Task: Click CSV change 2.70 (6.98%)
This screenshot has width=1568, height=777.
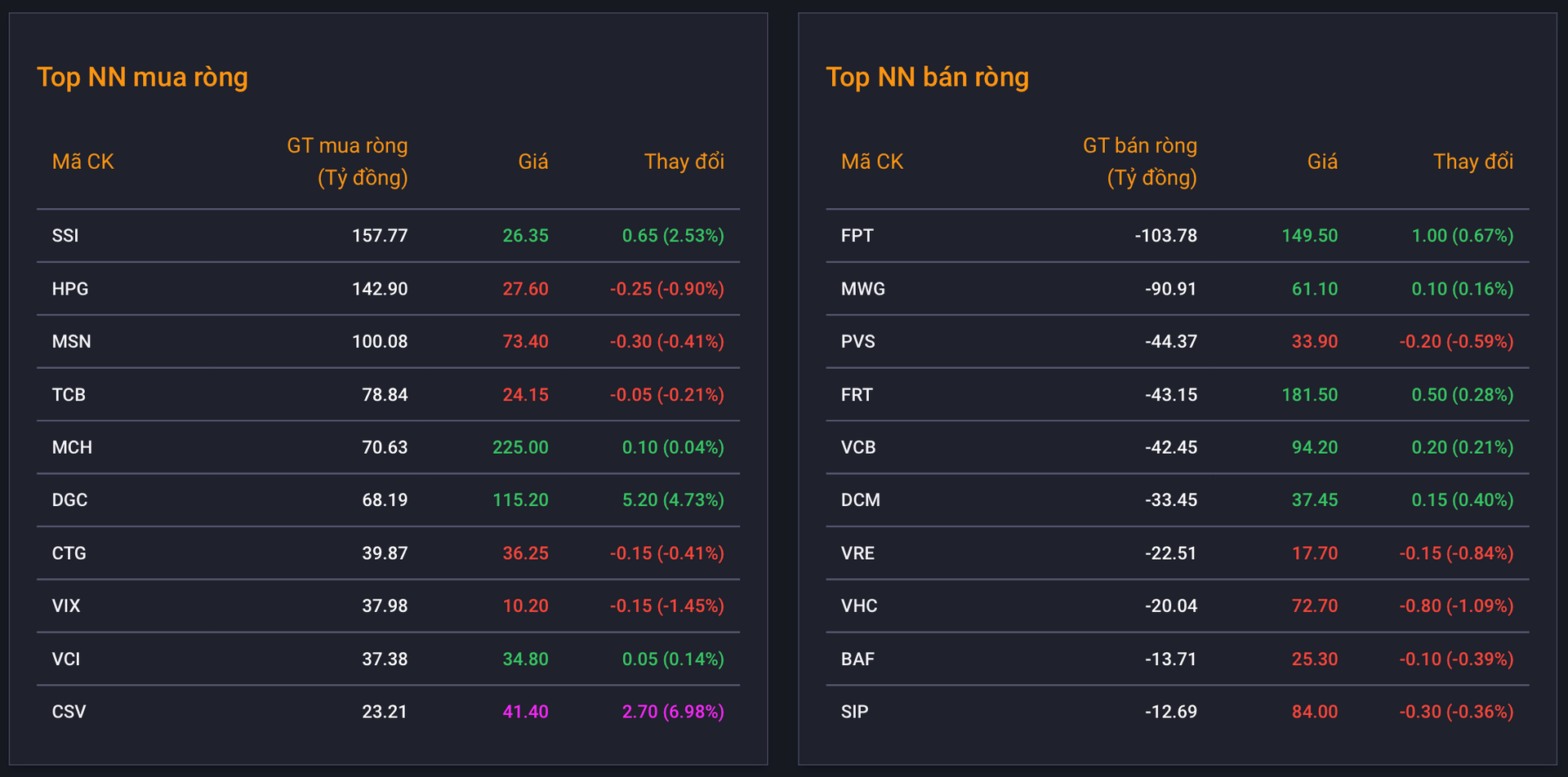Action: (673, 712)
